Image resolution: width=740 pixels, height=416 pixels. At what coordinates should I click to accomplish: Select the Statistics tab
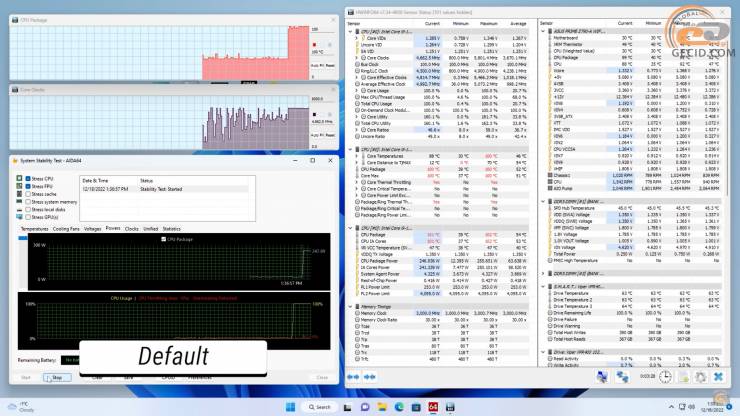point(171,229)
